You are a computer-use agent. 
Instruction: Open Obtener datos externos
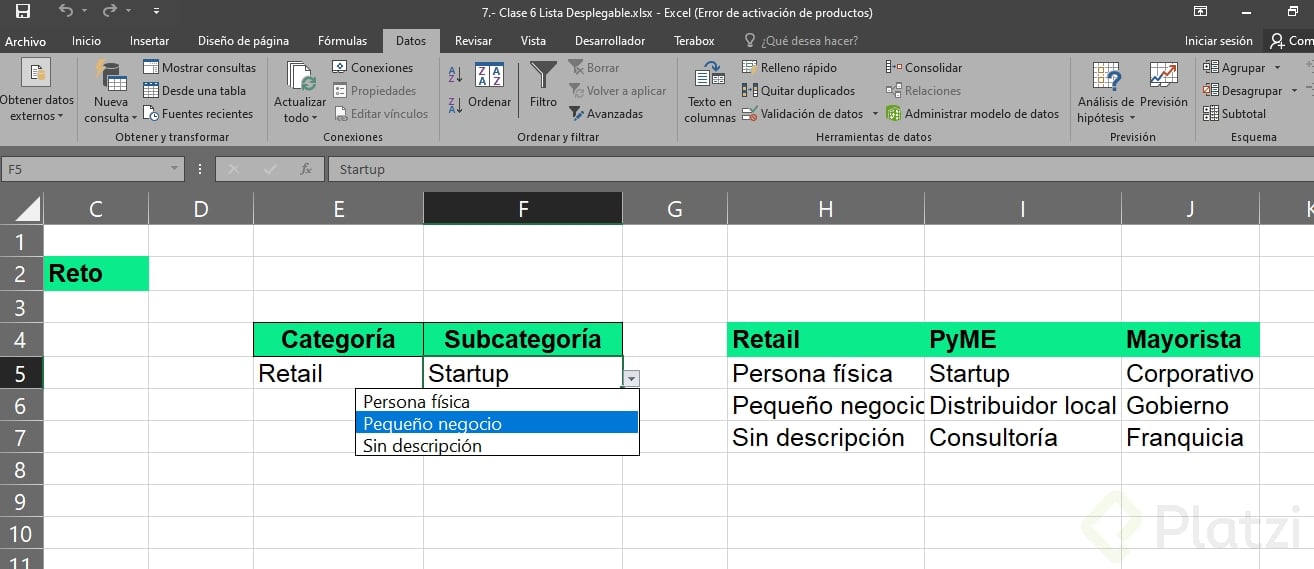pos(37,92)
